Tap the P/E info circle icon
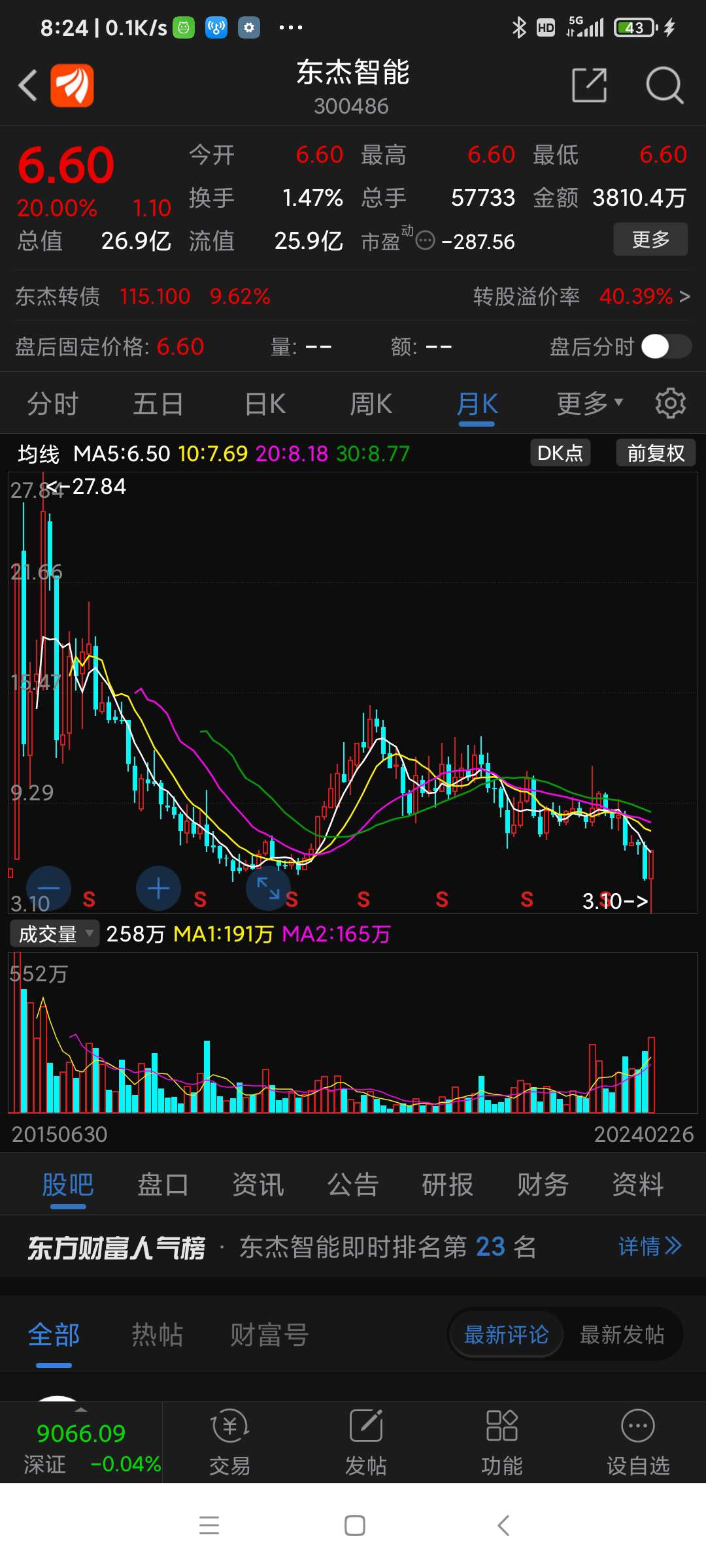The image size is (706, 1568). 426,241
